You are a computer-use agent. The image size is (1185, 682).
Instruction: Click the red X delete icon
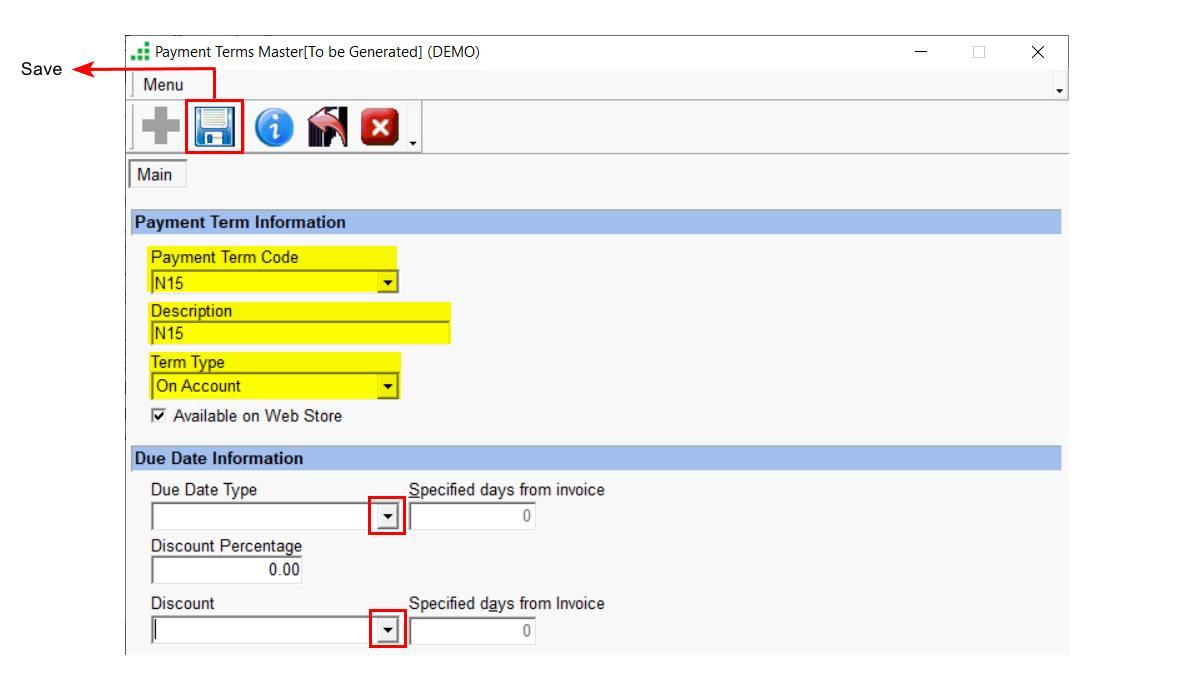coord(380,127)
